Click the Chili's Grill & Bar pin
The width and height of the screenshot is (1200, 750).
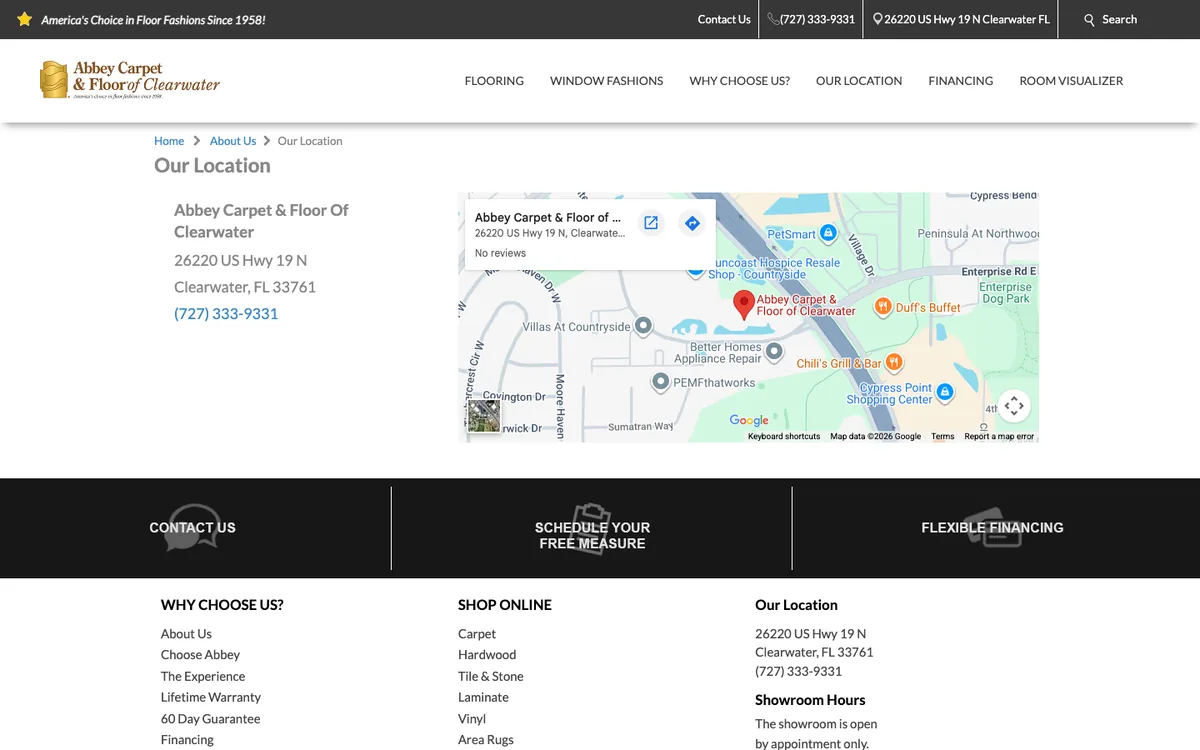tap(894, 362)
